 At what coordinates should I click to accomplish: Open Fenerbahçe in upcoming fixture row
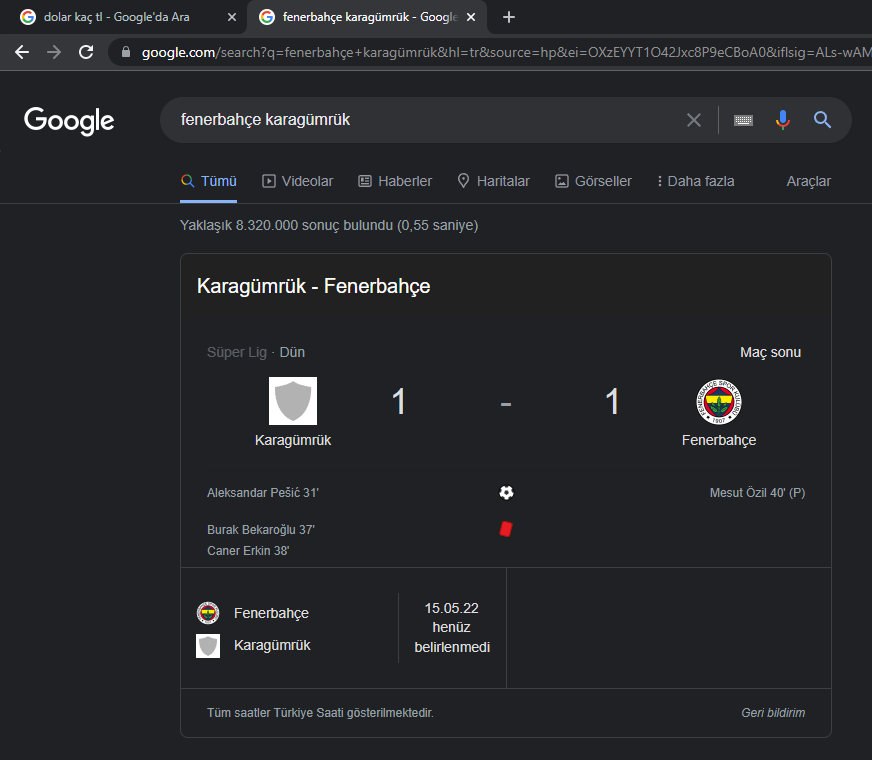[x=271, y=613]
